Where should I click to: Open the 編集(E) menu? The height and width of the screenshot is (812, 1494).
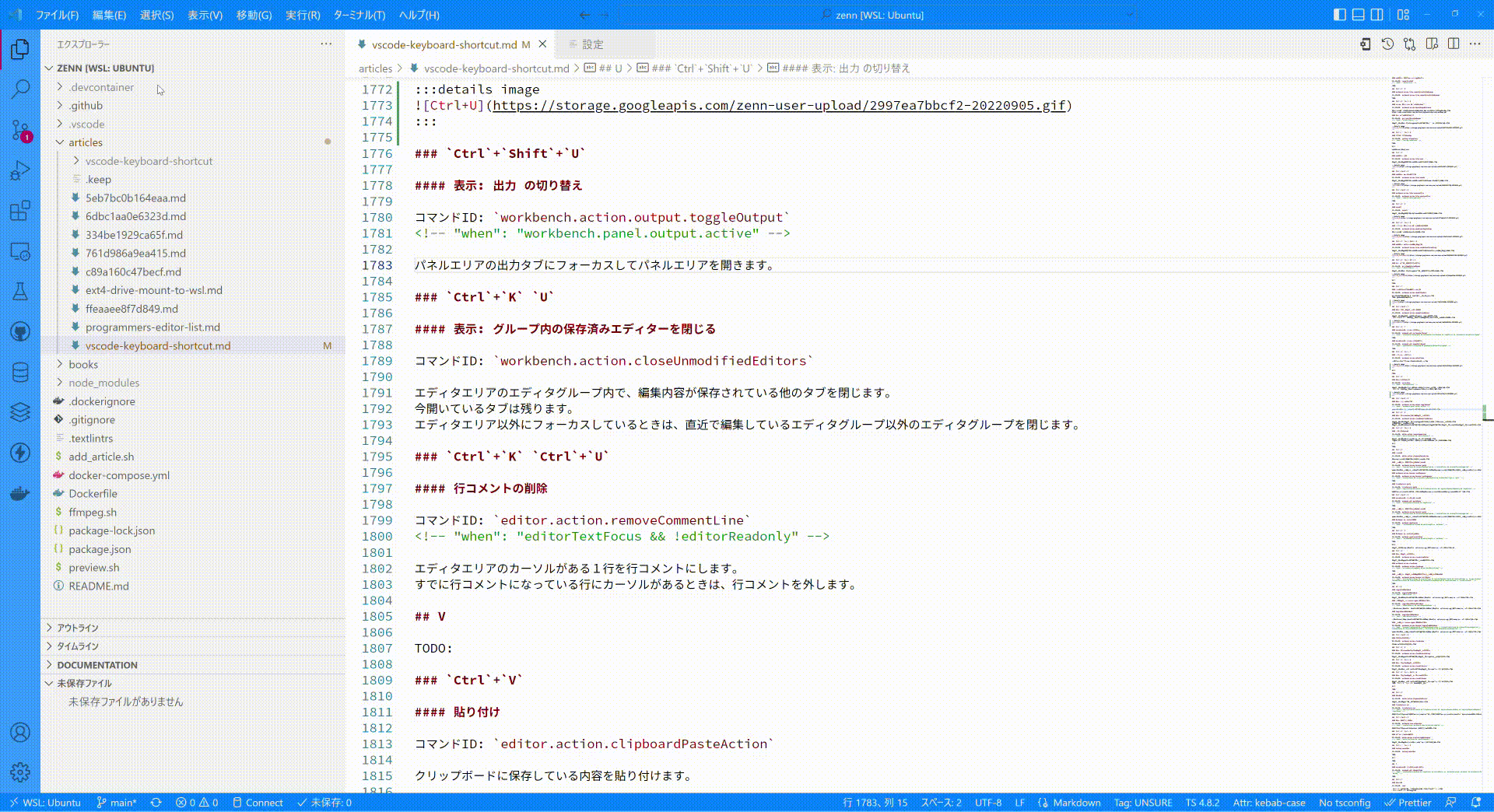pos(109,15)
